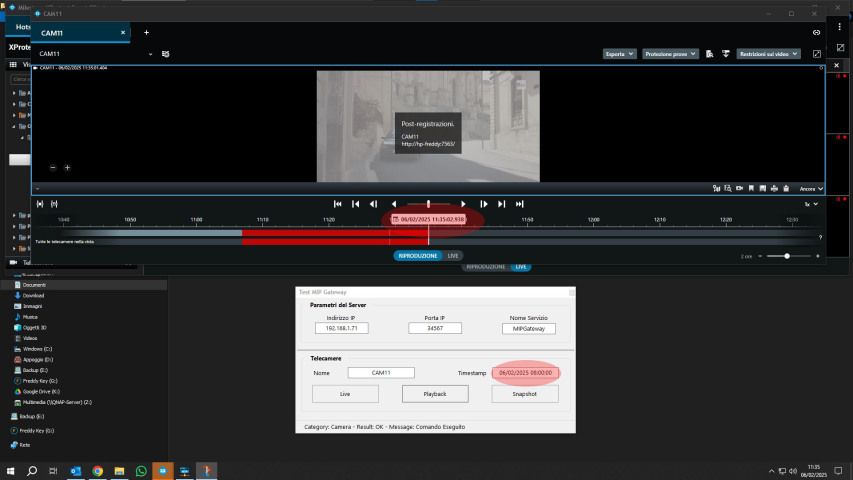Screen dimensions: 853x480
Task: Skip to the last recorded sequence
Action: point(519,203)
